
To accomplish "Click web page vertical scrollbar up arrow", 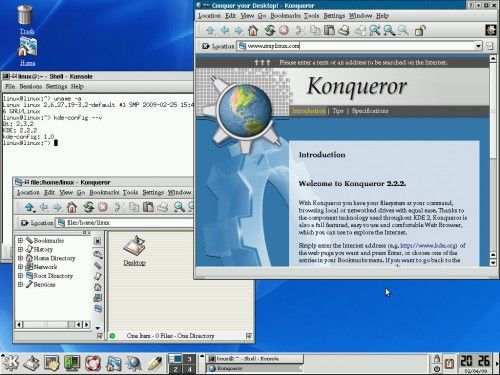I will pyautogui.click(x=493, y=59).
